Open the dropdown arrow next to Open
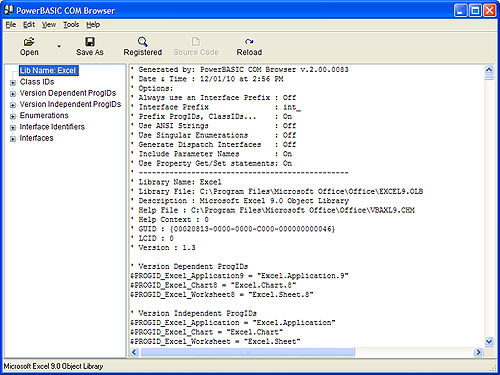Screen dimensions: 500x375 [x=59, y=46]
